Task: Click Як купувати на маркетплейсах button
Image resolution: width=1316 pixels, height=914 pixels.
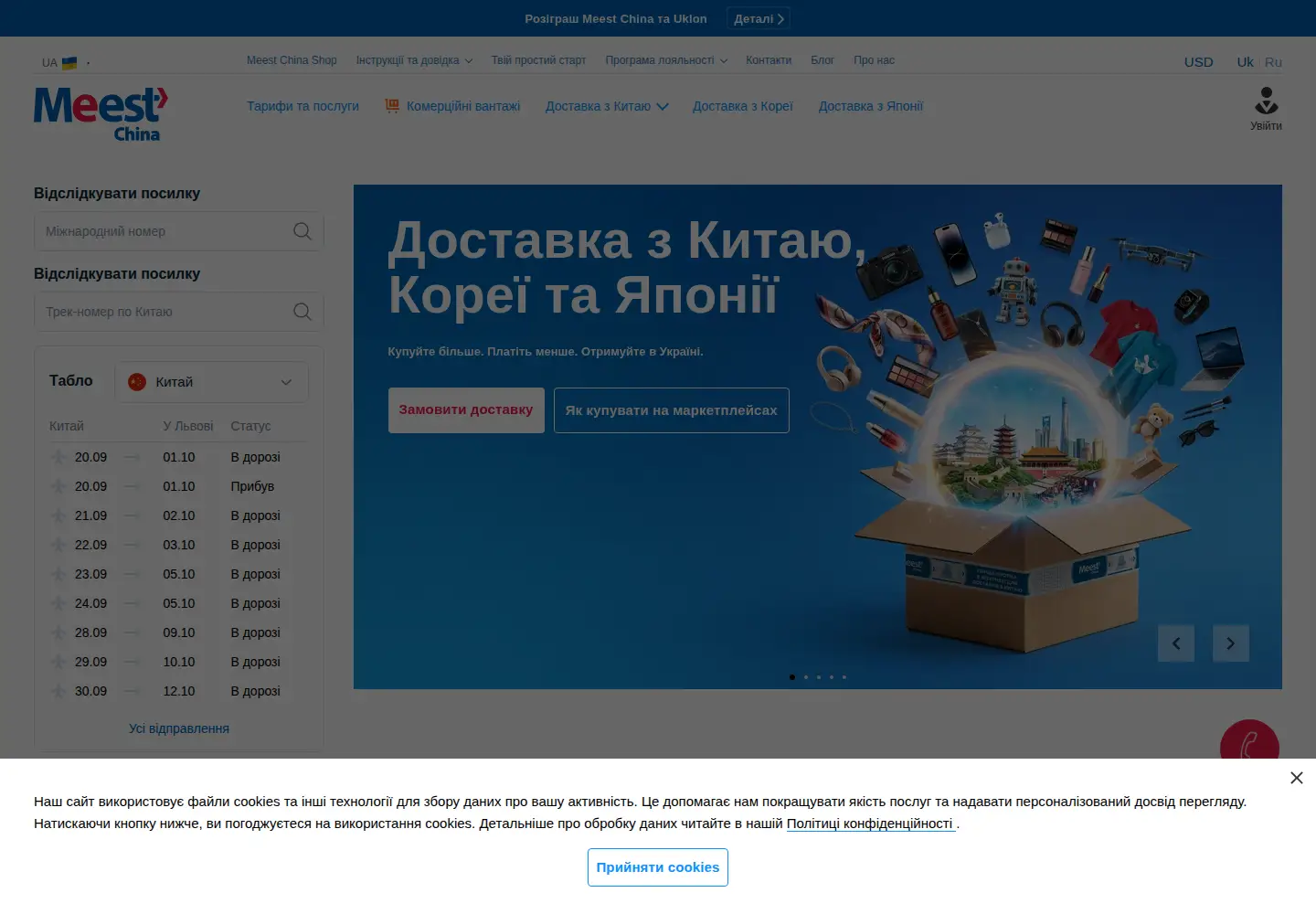Action: point(671,410)
